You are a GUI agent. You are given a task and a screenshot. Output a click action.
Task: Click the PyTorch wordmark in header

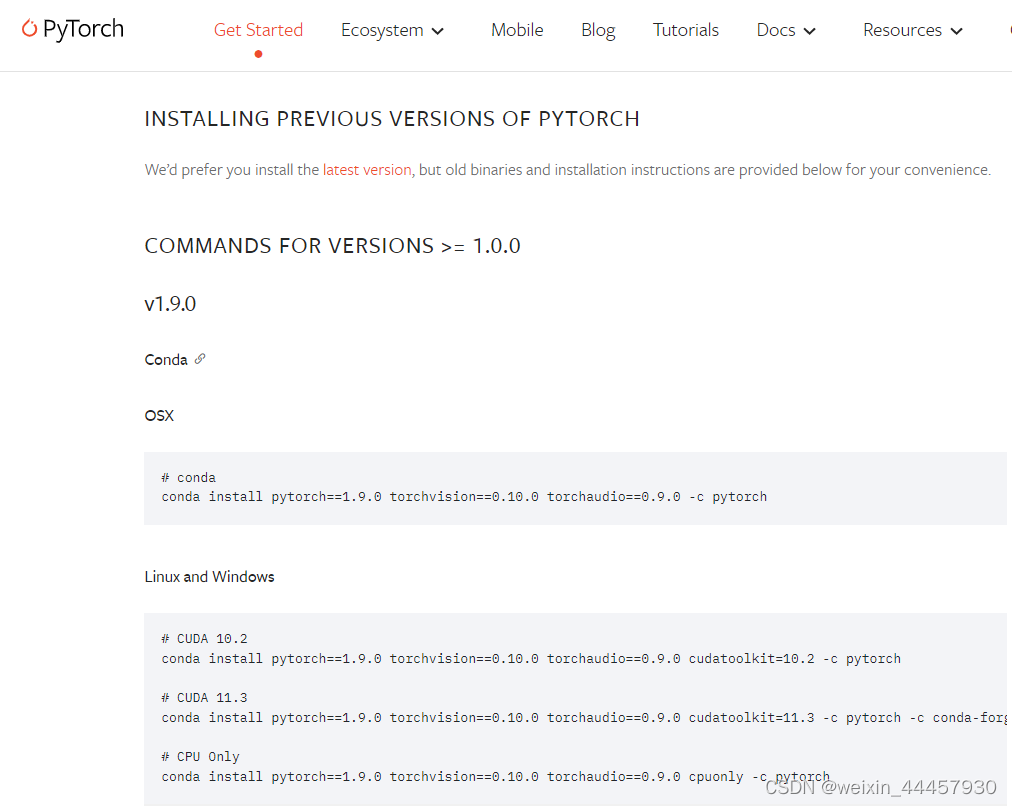click(83, 29)
